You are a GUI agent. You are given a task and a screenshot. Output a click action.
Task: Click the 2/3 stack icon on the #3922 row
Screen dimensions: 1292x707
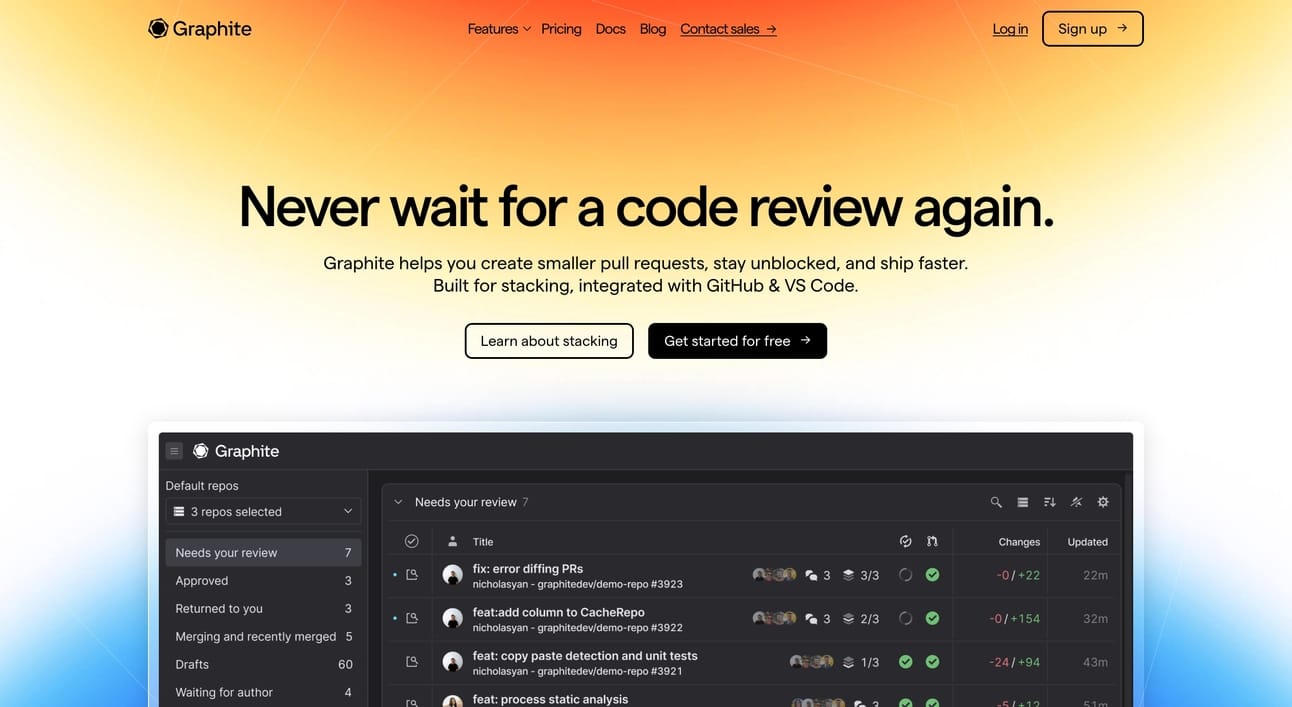[848, 618]
